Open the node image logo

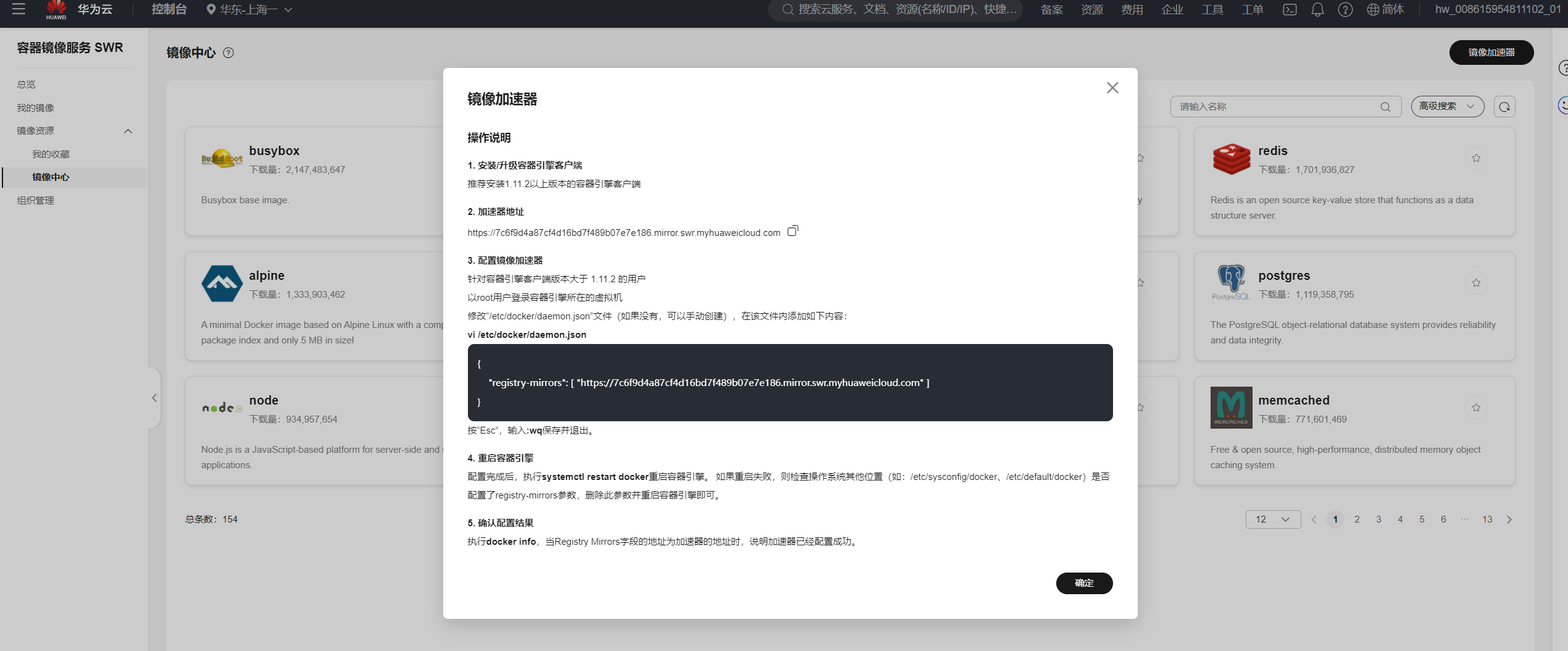click(x=222, y=408)
